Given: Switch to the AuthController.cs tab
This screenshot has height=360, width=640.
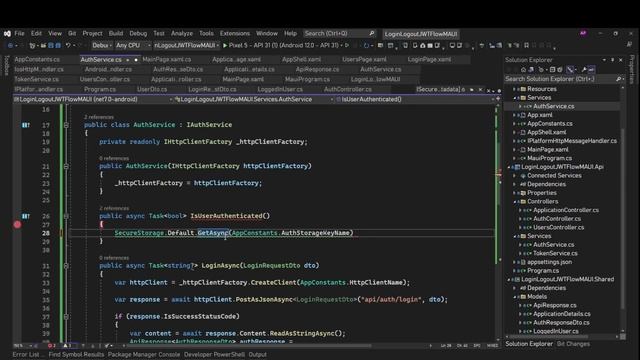Looking at the screenshot, I should click(x=348, y=89).
